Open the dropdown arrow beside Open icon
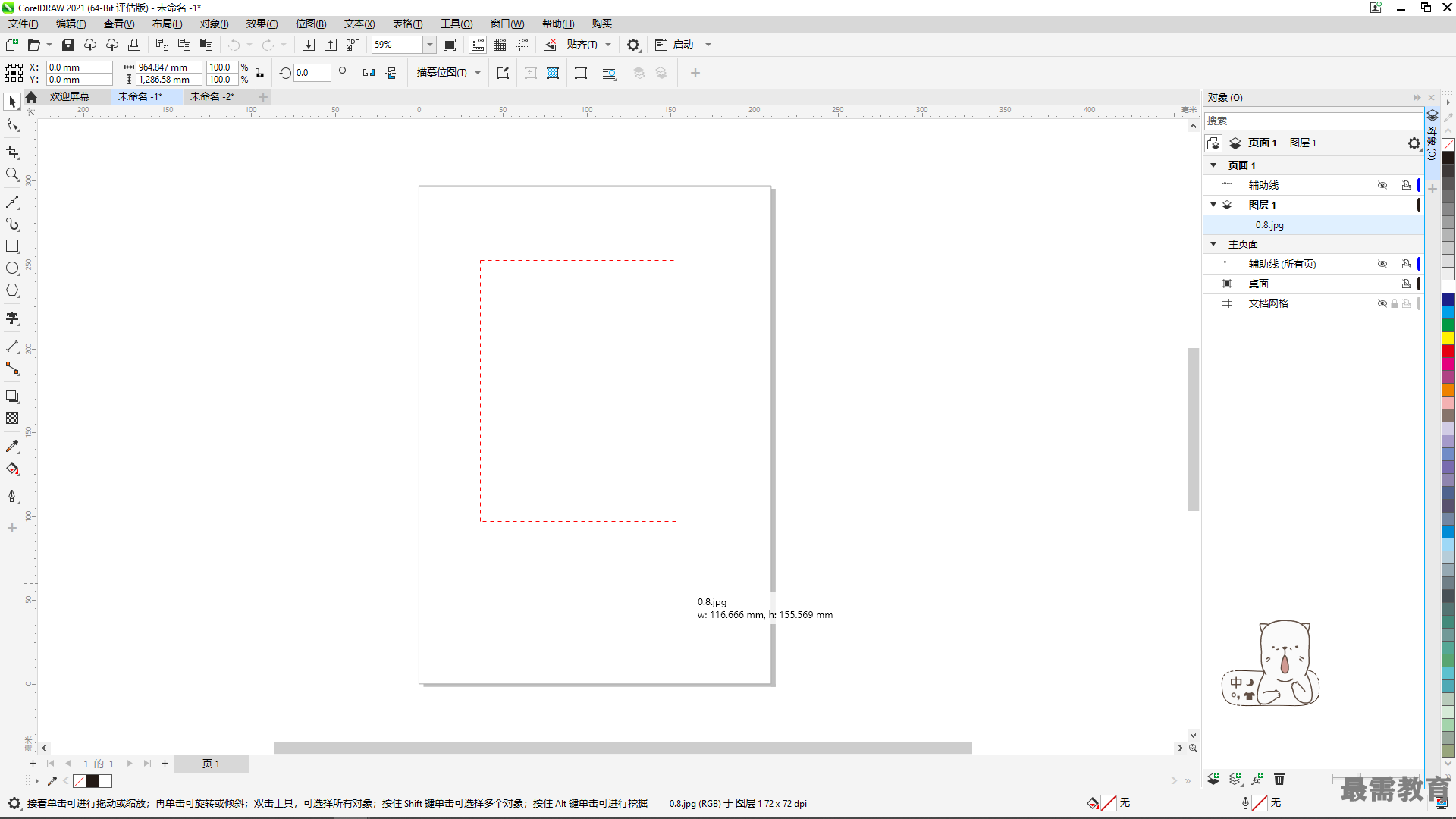Viewport: 1456px width, 819px height. [49, 45]
